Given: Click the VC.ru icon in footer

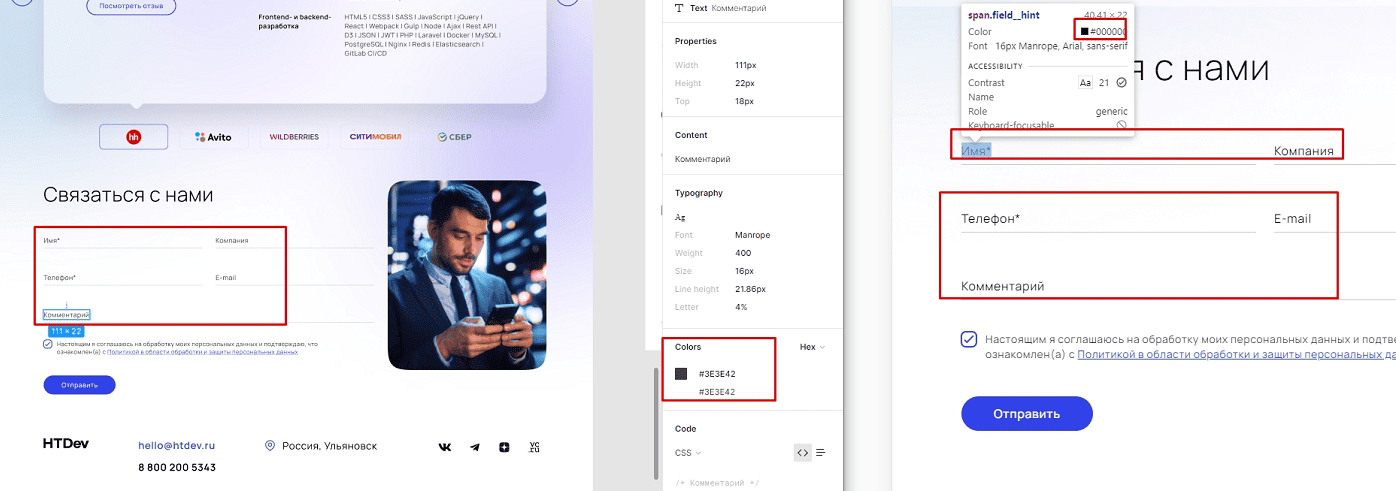Looking at the screenshot, I should tap(534, 447).
